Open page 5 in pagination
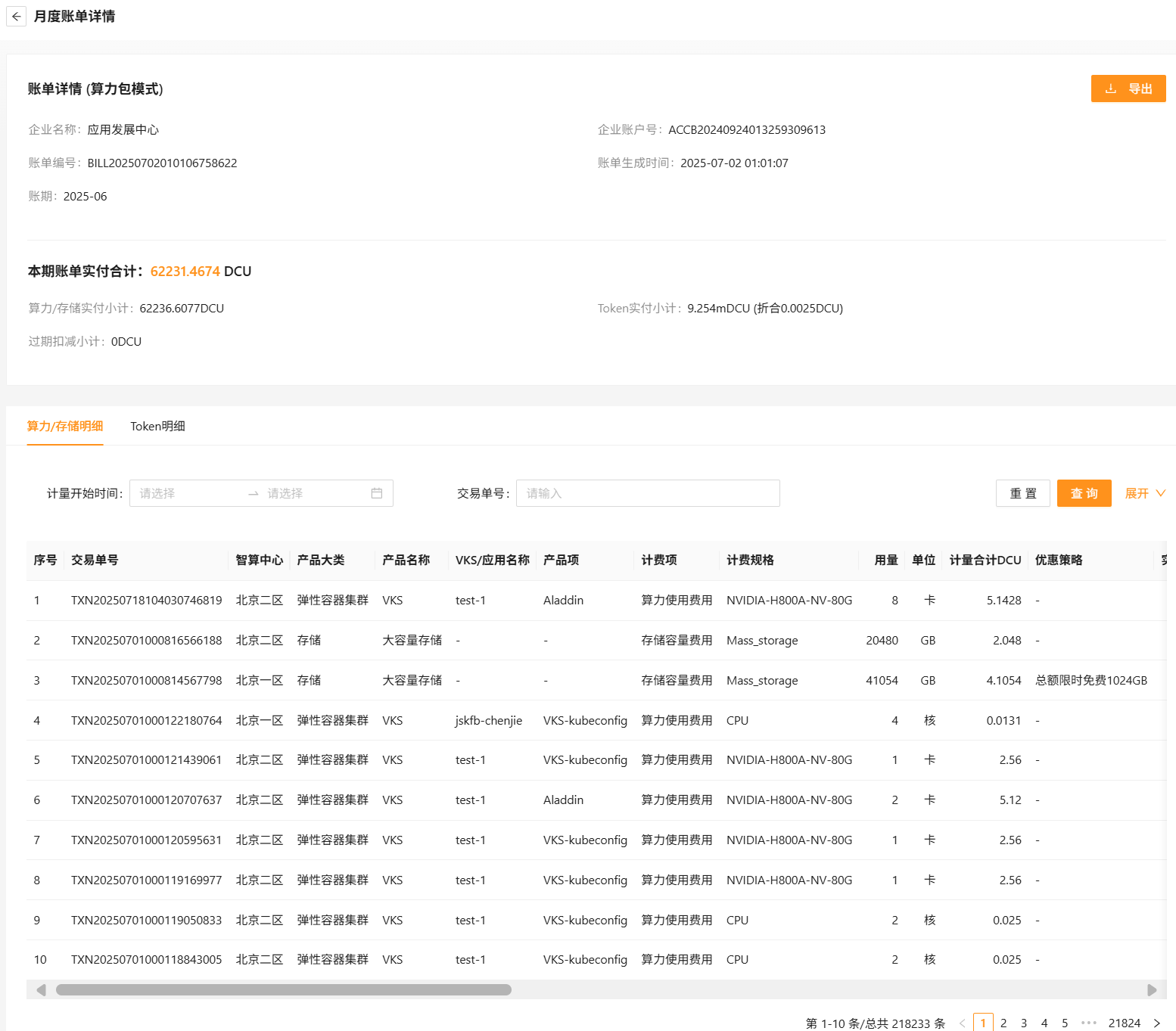 (1065, 1023)
